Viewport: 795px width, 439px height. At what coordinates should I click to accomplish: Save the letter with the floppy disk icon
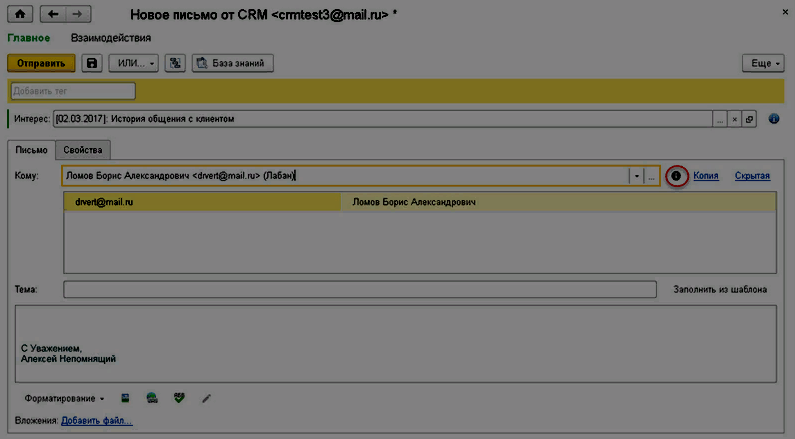coord(92,63)
